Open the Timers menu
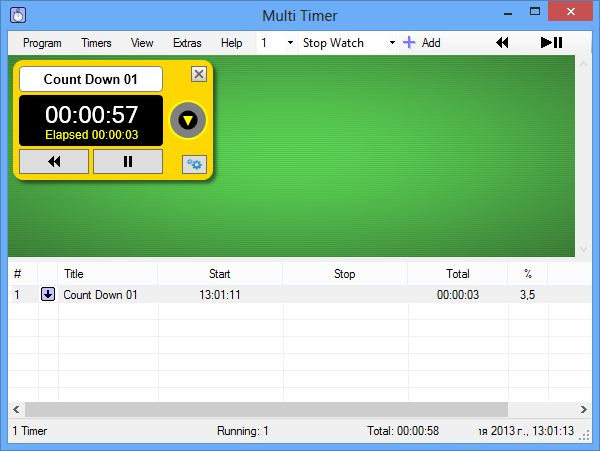 [96, 43]
